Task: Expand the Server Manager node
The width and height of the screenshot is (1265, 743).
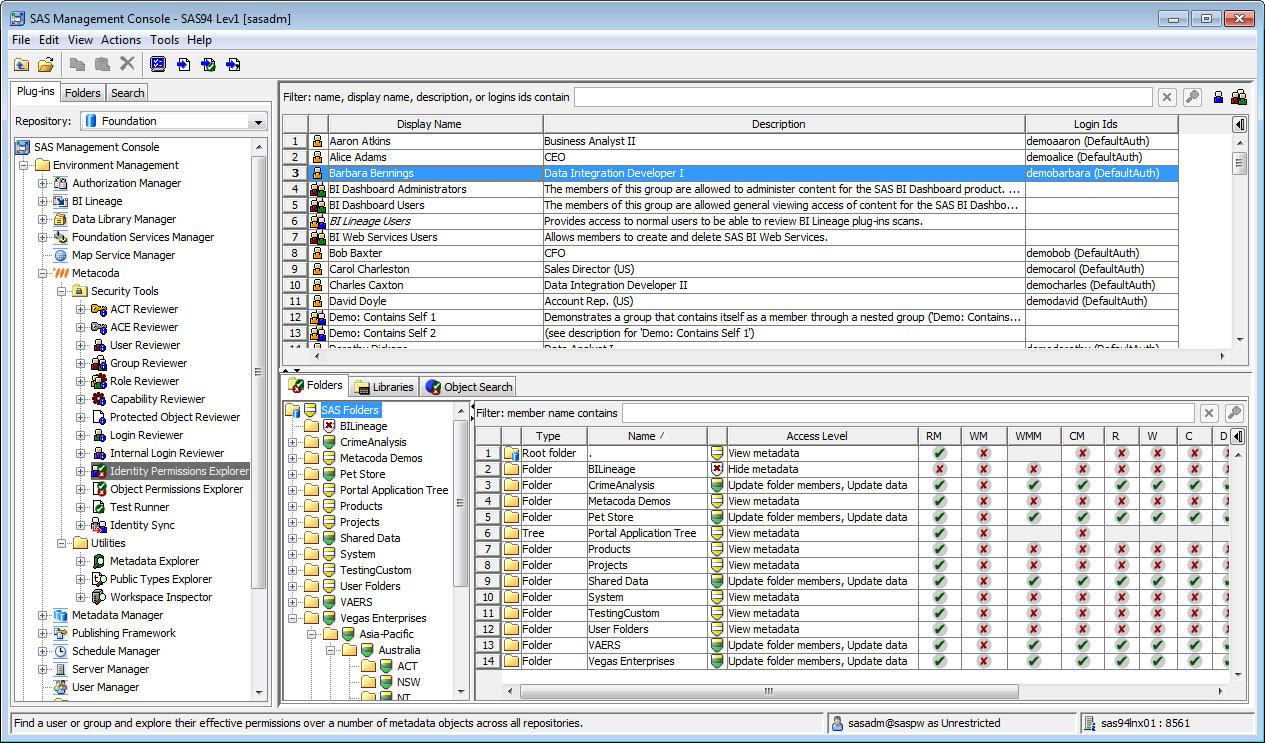Action: (43, 669)
